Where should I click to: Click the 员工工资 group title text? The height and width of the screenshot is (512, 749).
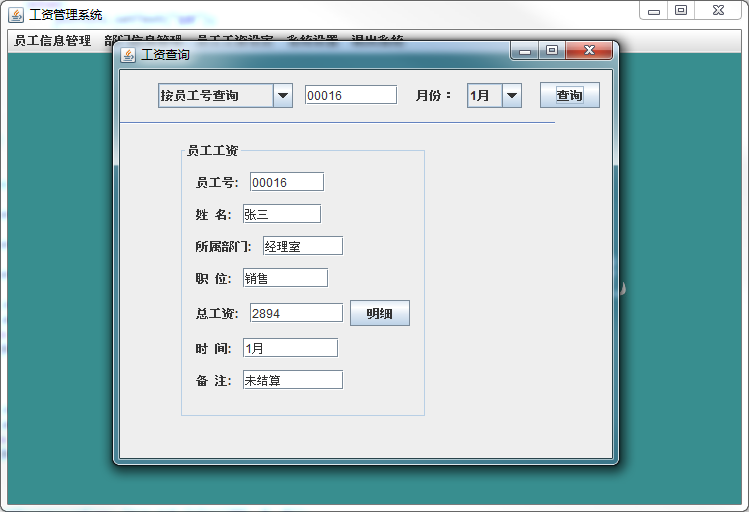pos(213,150)
